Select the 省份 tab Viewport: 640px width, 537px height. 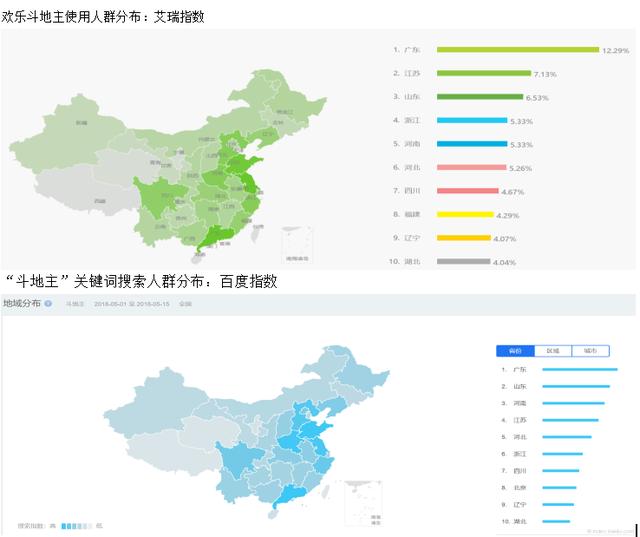[x=515, y=351]
